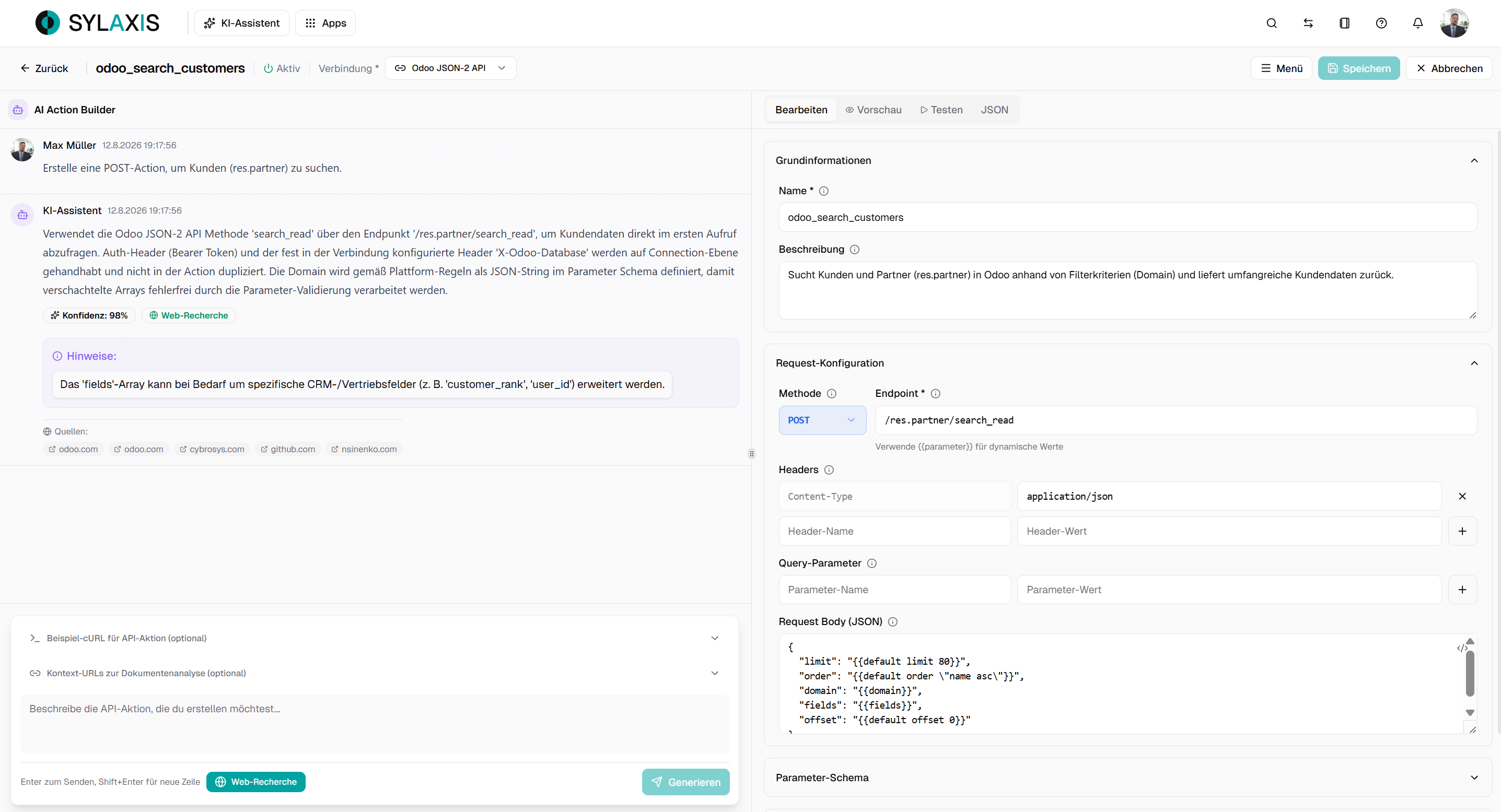Click info icon next to Endpoint
The height and width of the screenshot is (812, 1501).
(935, 394)
